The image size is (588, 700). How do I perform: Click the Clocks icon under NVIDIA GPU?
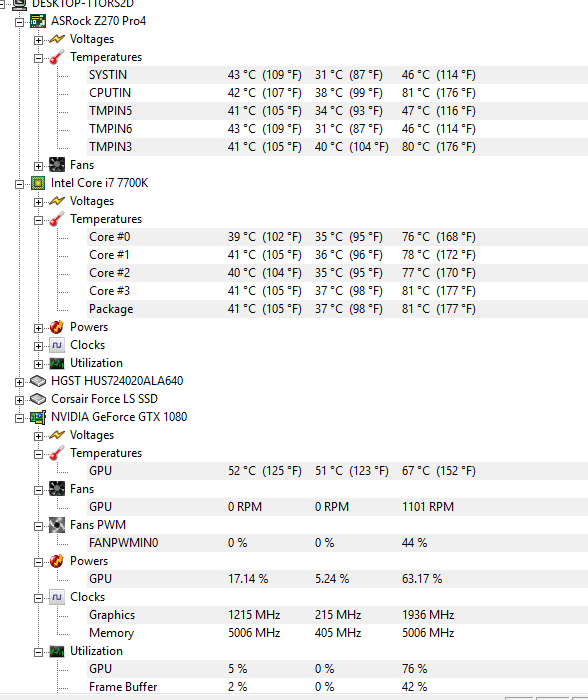[x=57, y=597]
